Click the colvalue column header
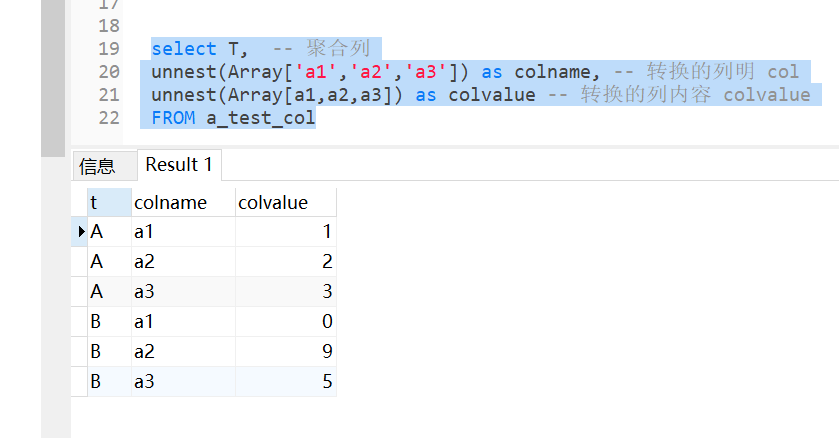This screenshot has height=438, width=839. 285,202
